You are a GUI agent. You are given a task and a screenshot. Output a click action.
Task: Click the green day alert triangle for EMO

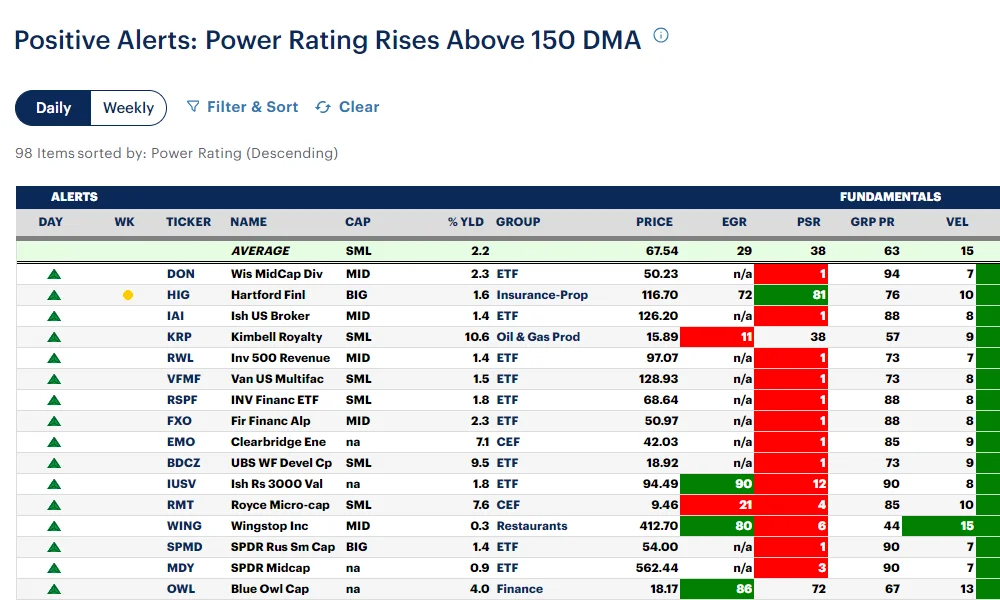pyautogui.click(x=54, y=442)
